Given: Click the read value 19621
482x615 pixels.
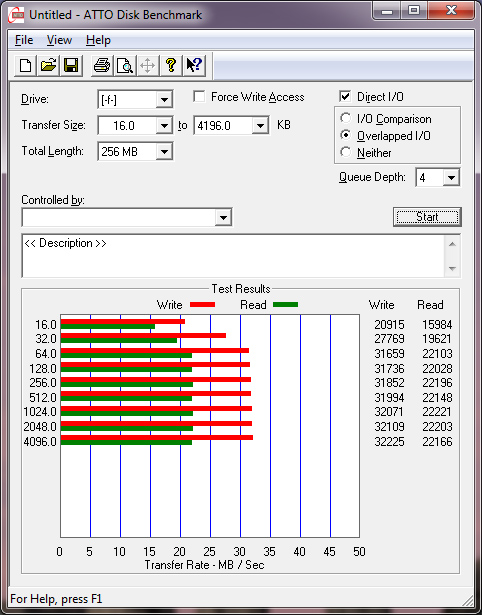Looking at the screenshot, I should coord(437,339).
